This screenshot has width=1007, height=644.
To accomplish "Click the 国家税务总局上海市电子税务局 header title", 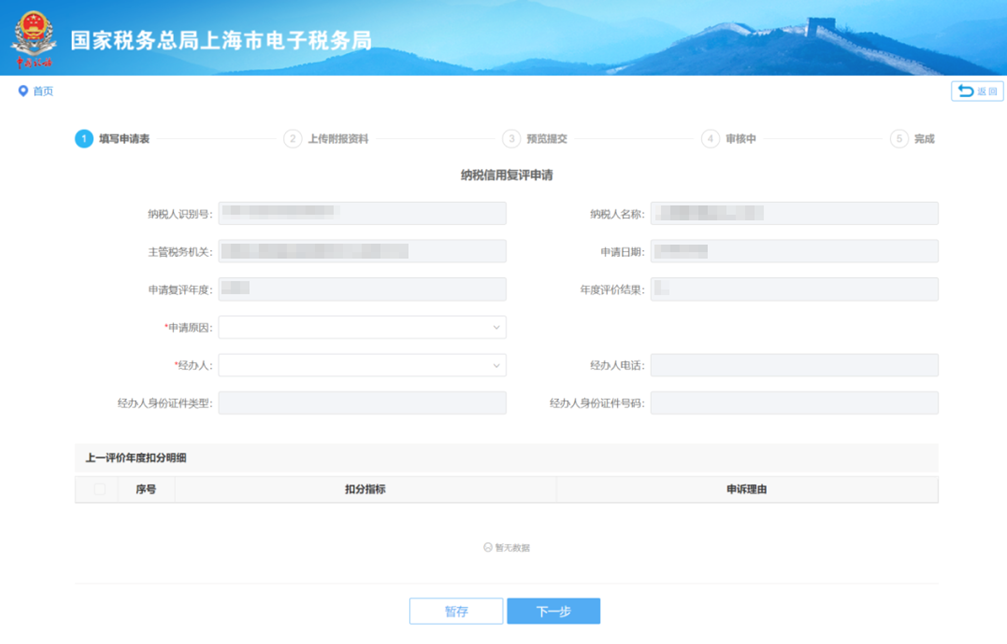I will [221, 40].
